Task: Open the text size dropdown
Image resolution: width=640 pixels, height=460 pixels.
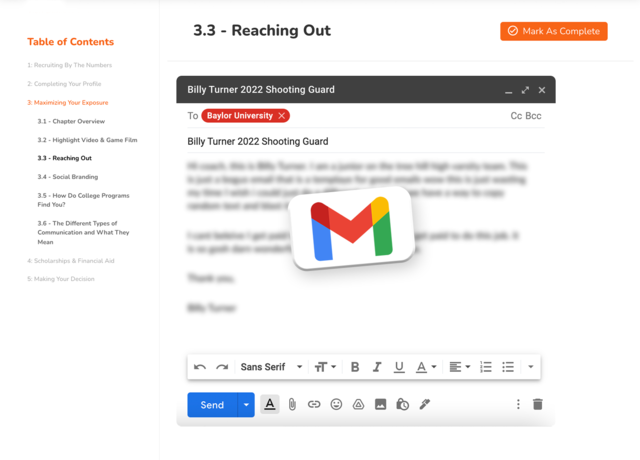Action: coord(325,367)
